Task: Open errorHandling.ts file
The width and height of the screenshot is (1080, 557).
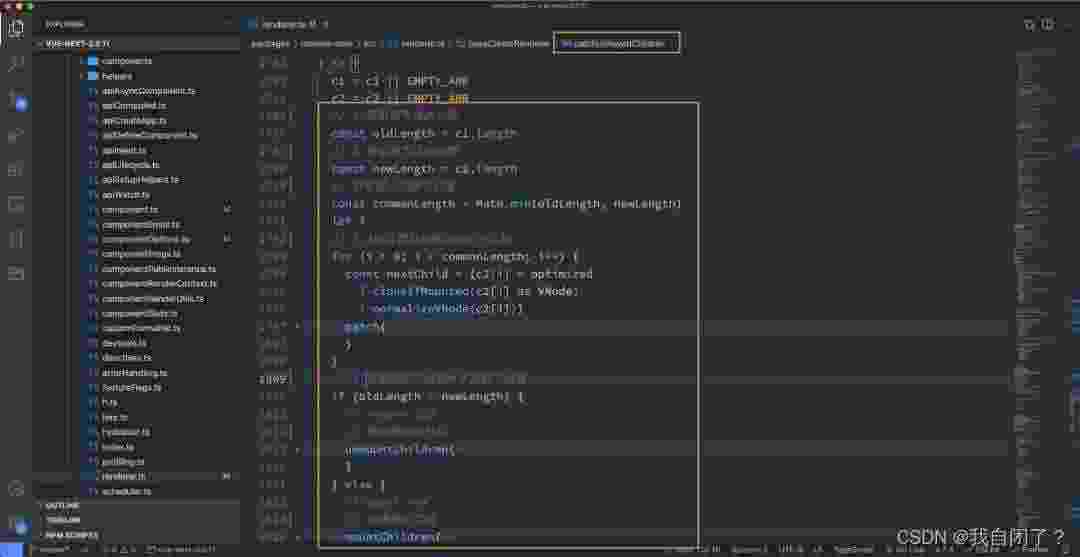Action: pyautogui.click(x=136, y=372)
